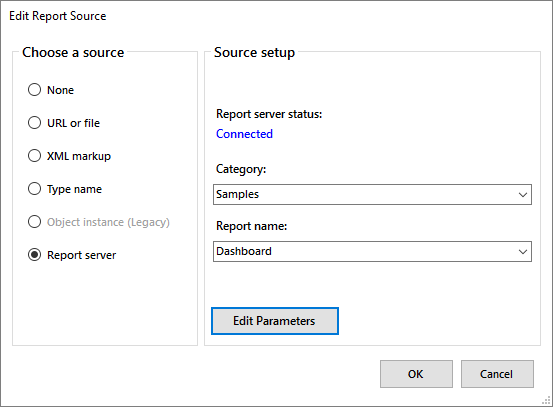Click the Source setup heading
Image resolution: width=553 pixels, height=407 pixels.
(x=254, y=53)
